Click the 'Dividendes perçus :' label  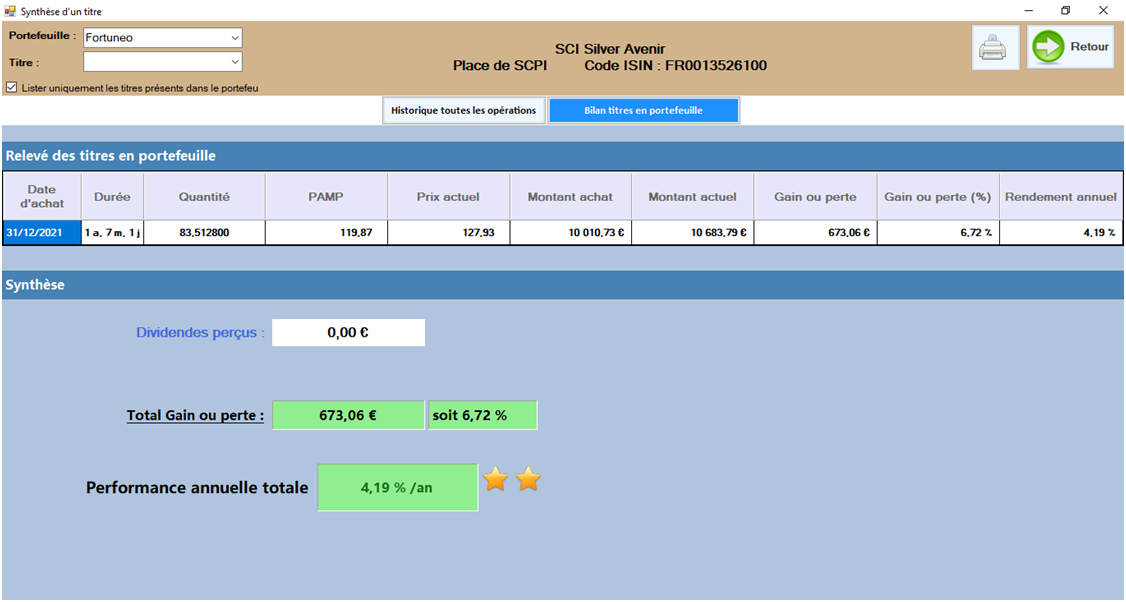click(x=200, y=333)
